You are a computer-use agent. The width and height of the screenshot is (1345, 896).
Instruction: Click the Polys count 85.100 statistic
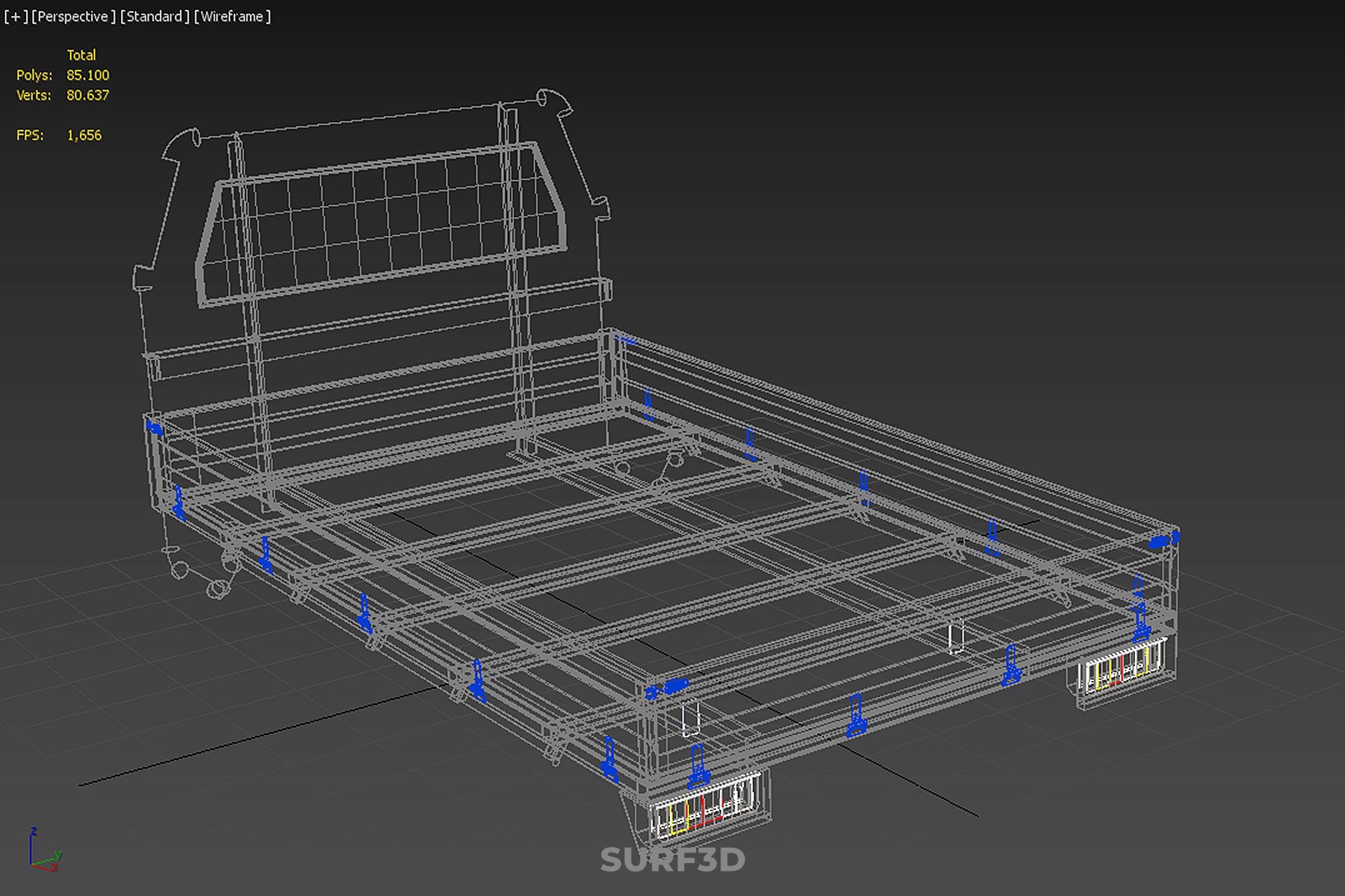click(x=88, y=75)
